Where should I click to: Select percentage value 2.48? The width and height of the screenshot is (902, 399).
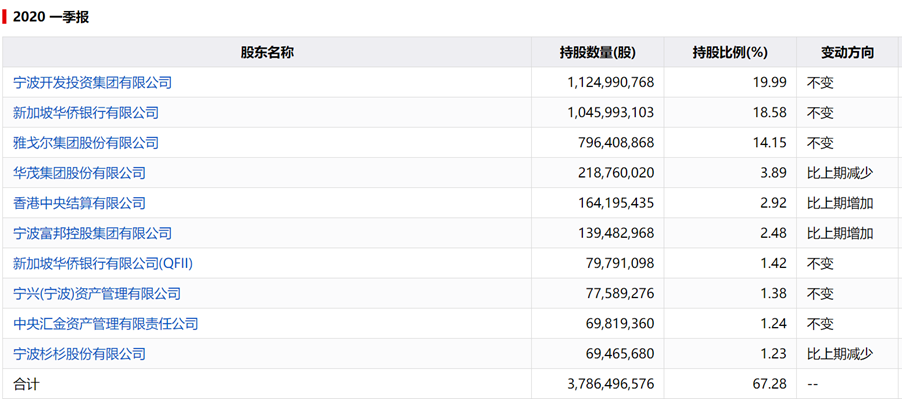click(x=775, y=233)
